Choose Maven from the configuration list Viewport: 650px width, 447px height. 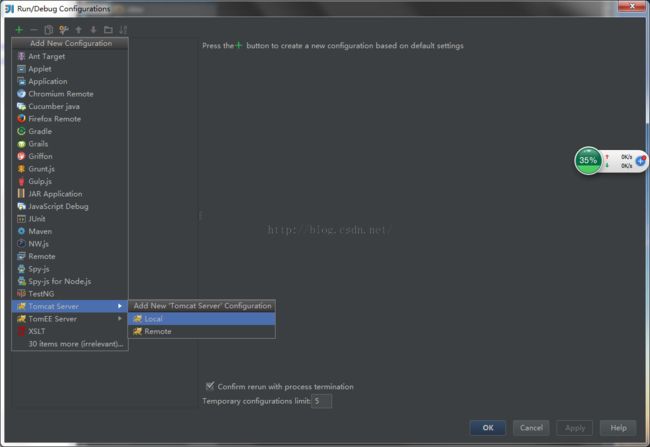pos(40,231)
